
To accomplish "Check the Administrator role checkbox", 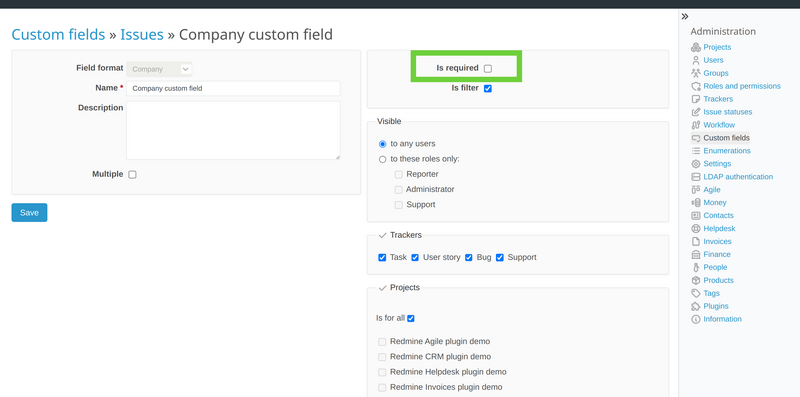I will click(398, 190).
